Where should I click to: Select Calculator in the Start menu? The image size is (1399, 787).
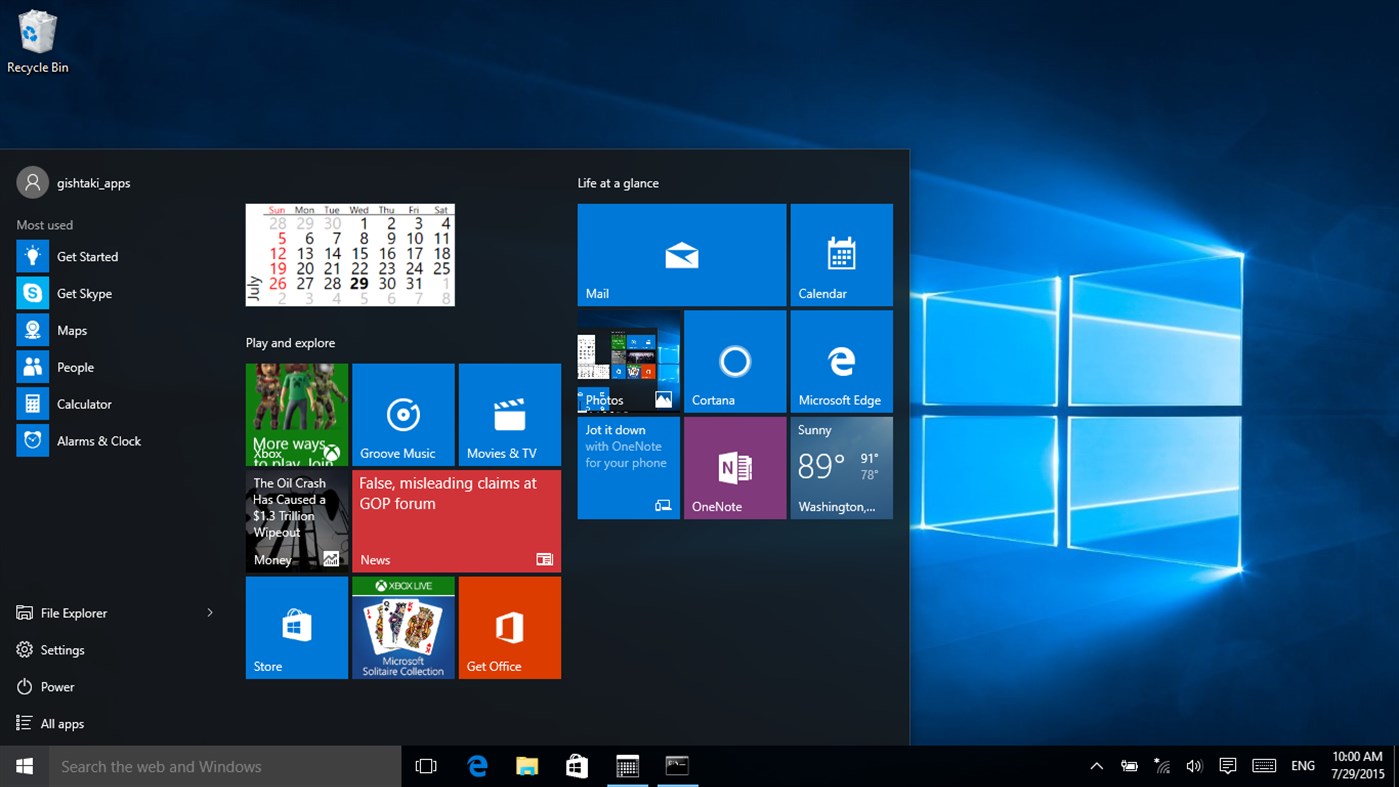[x=82, y=404]
